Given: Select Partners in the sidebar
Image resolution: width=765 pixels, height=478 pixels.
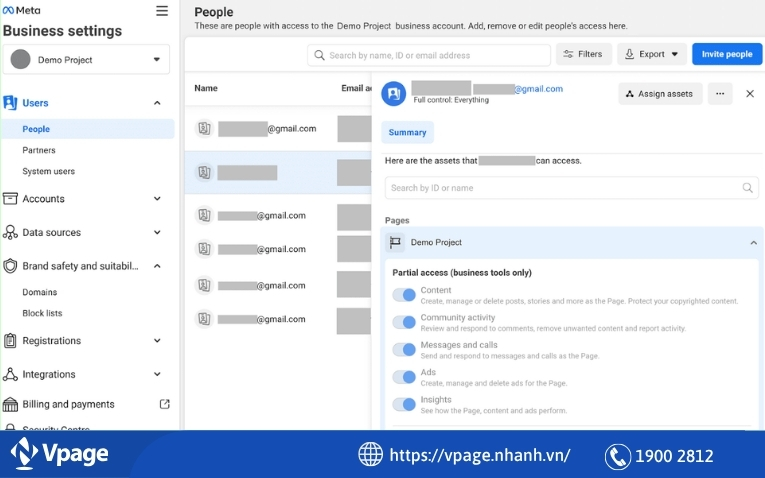Looking at the screenshot, I should 39,150.
